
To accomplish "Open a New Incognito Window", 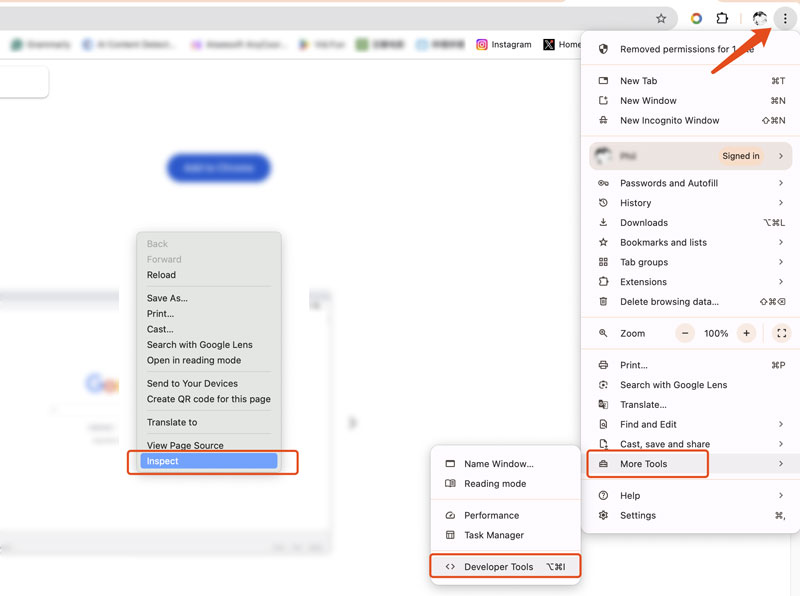I will click(x=691, y=120).
